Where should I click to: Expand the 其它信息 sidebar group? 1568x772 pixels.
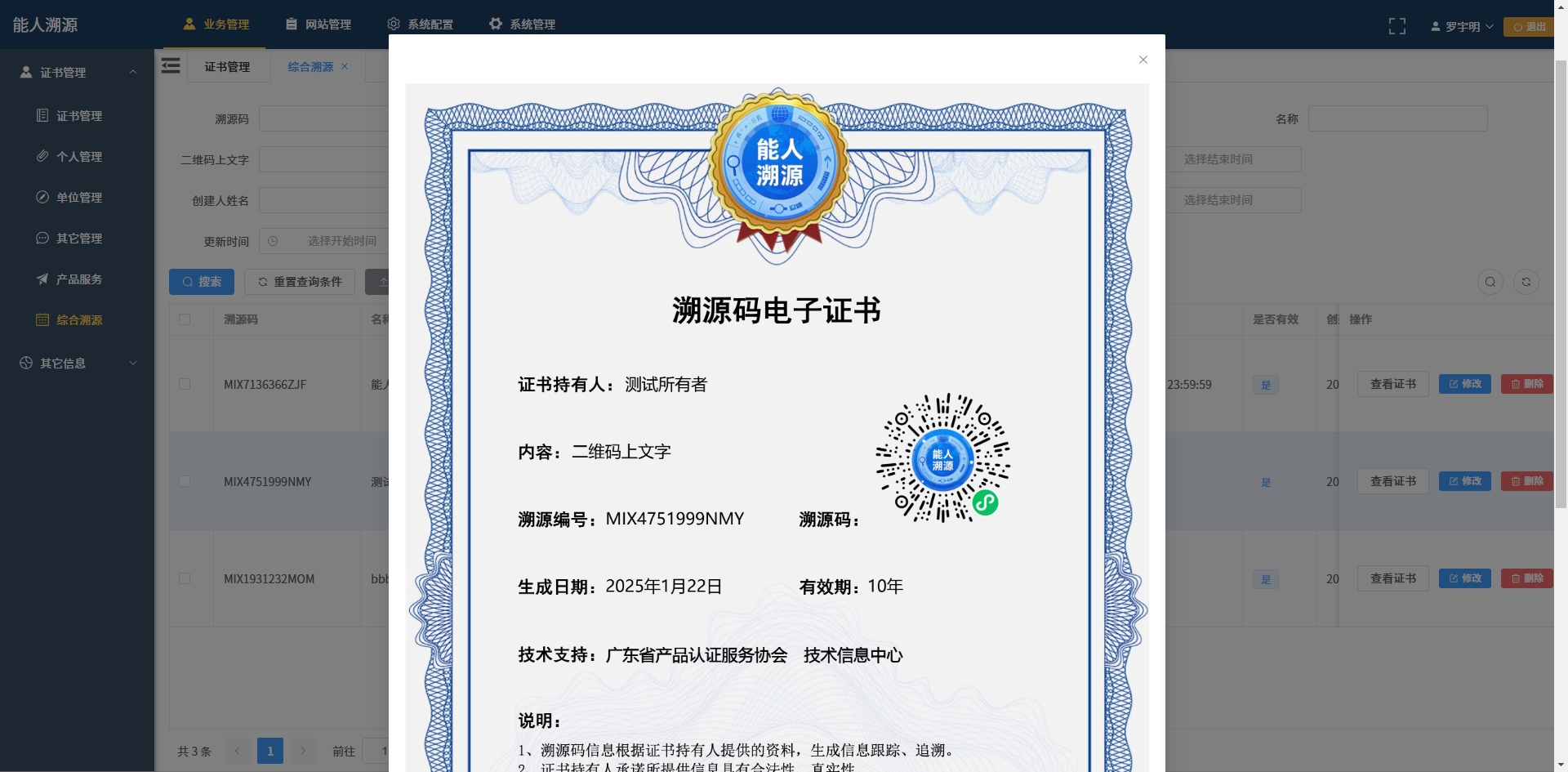(78, 363)
